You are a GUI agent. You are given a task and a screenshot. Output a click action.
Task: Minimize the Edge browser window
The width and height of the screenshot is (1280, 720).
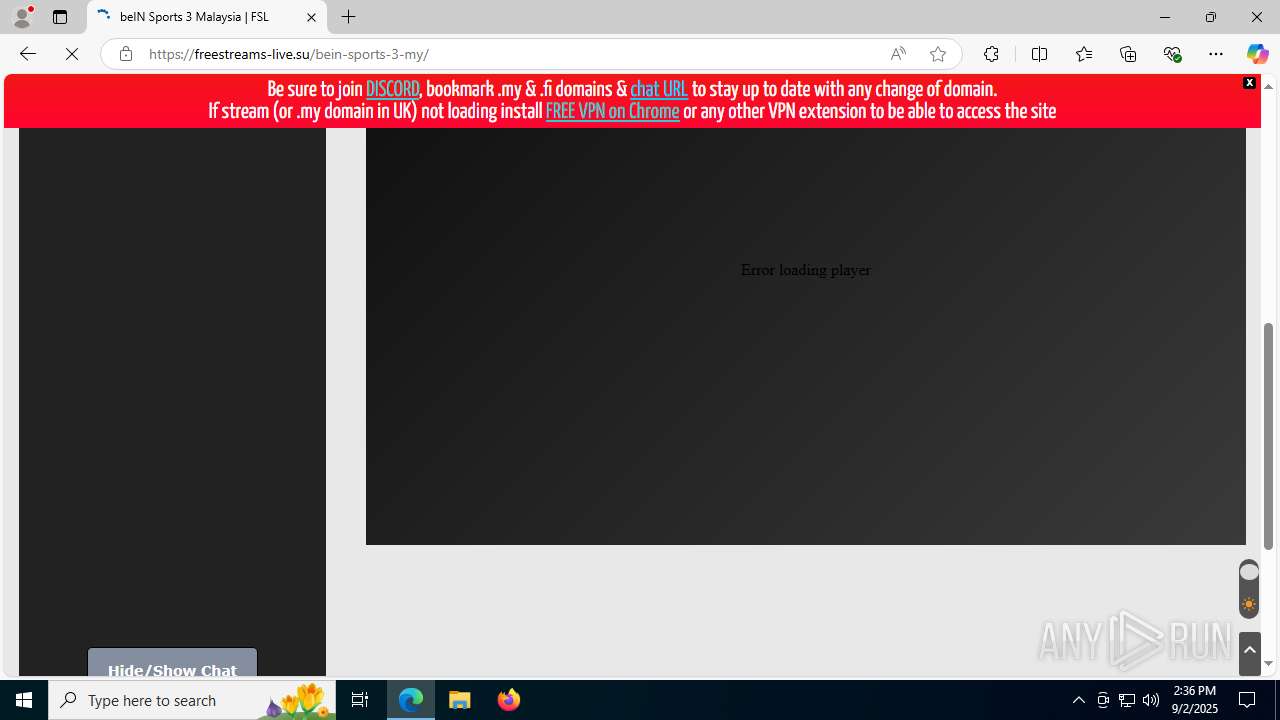1164,17
